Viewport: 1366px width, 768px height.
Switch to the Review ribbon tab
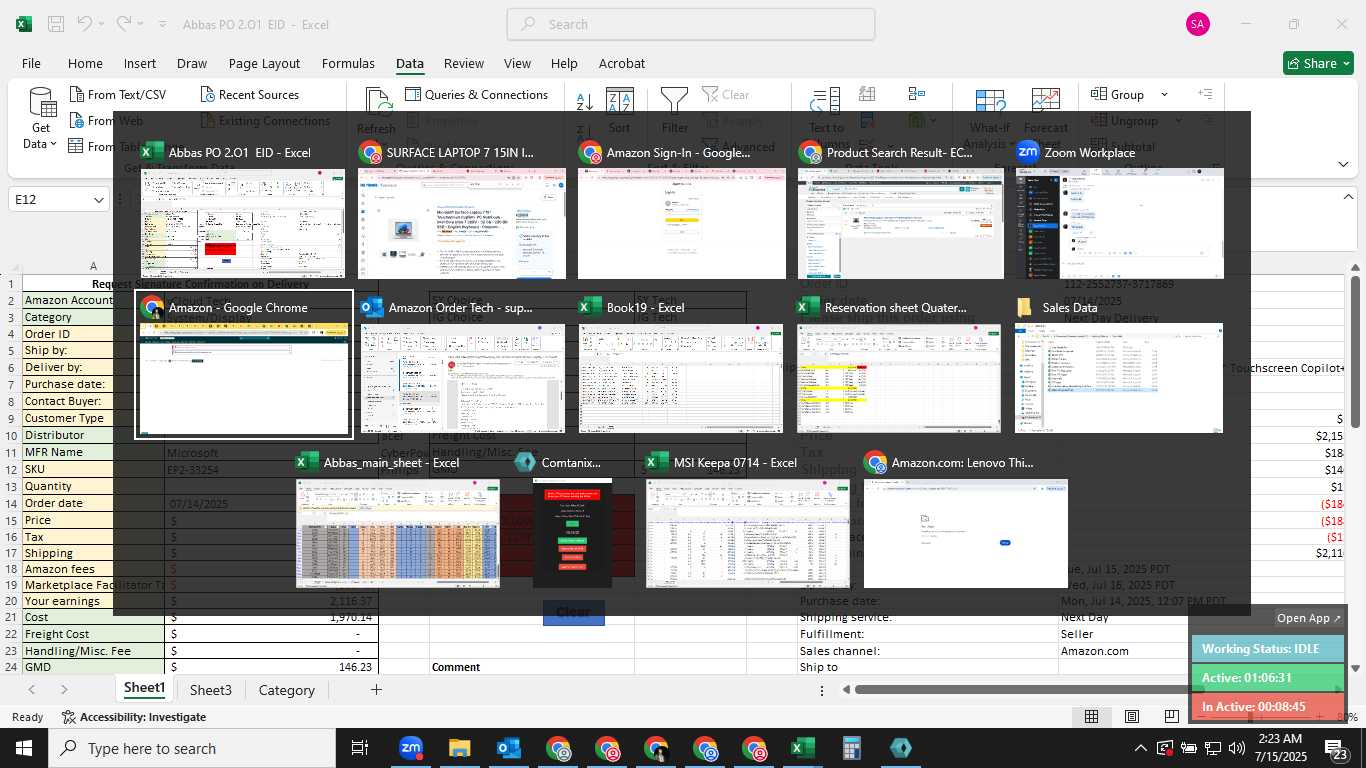[x=464, y=63]
